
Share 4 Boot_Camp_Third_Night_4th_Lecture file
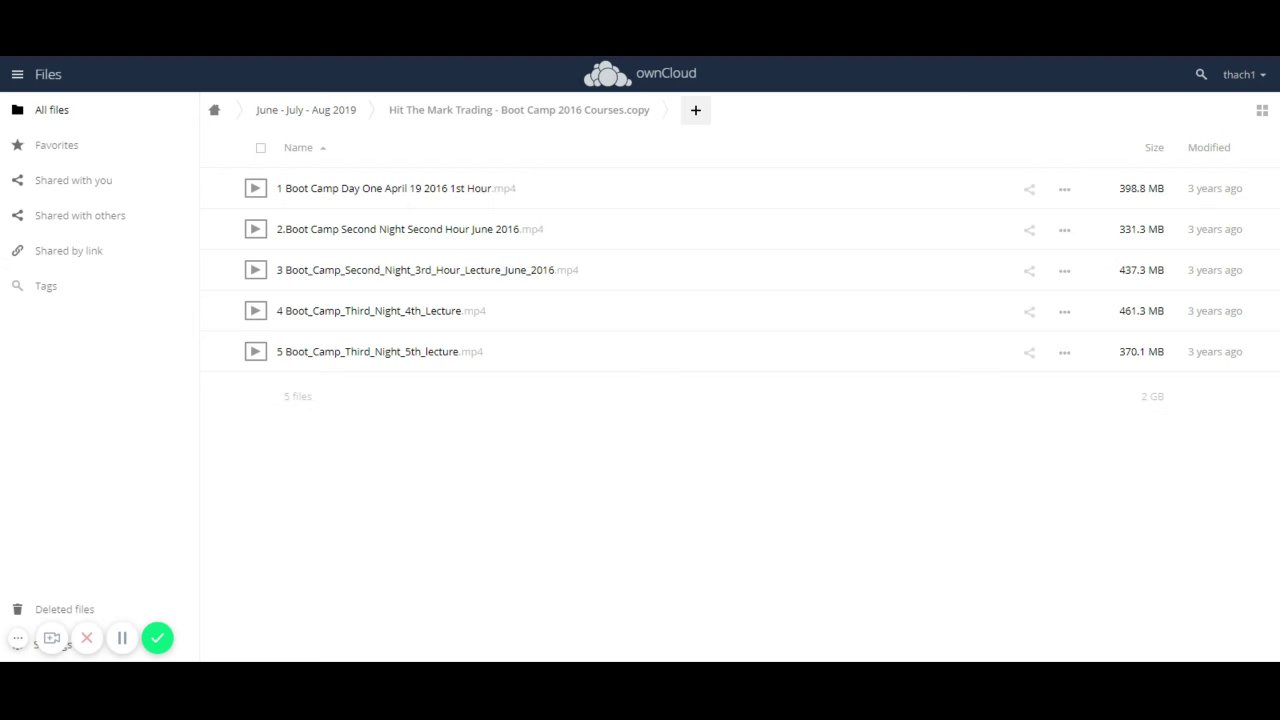pos(1029,312)
